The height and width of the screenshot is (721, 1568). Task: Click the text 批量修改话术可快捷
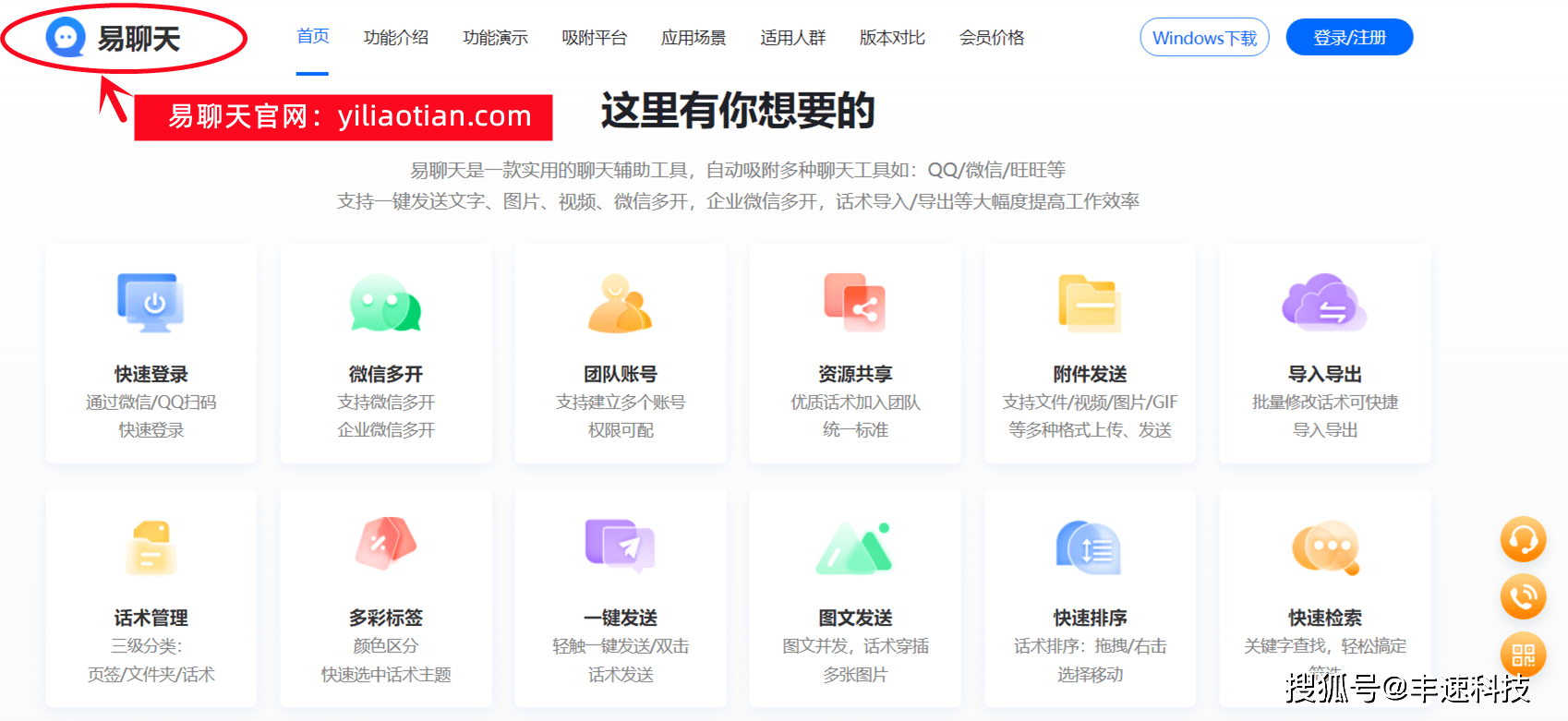(x=1325, y=403)
